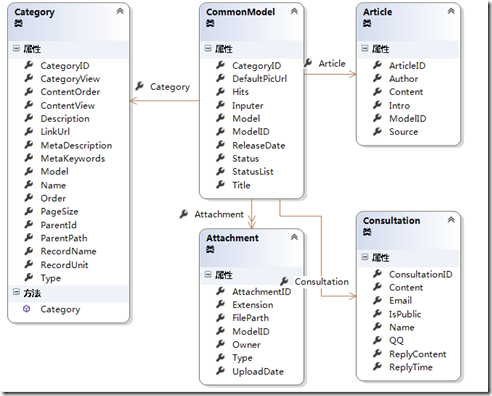The image size is (492, 396).
Task: Click wrench icon beside MetaKeywords property
Action: [29, 158]
